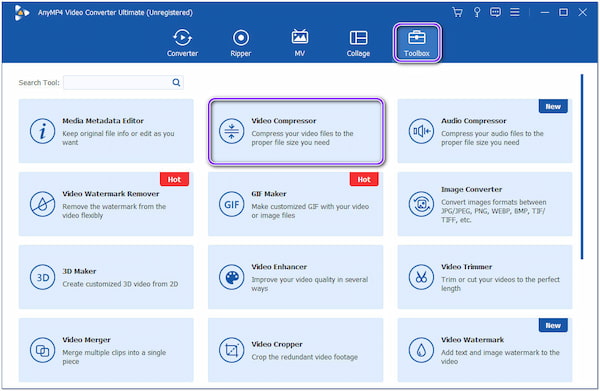The image size is (600, 391).
Task: Click the GIF Maker icon
Action: click(232, 204)
